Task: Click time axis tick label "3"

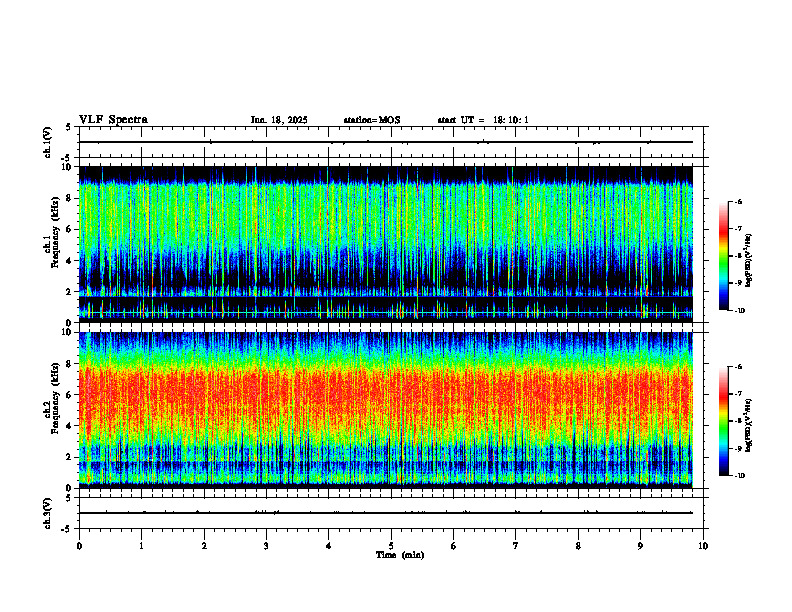Action: click(x=266, y=546)
